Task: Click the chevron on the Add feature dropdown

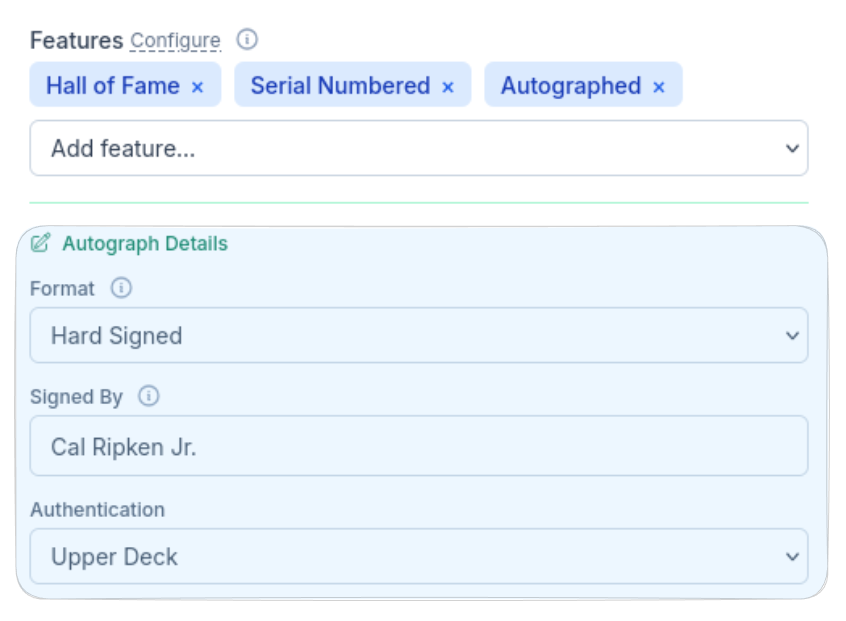Action: pos(793,147)
